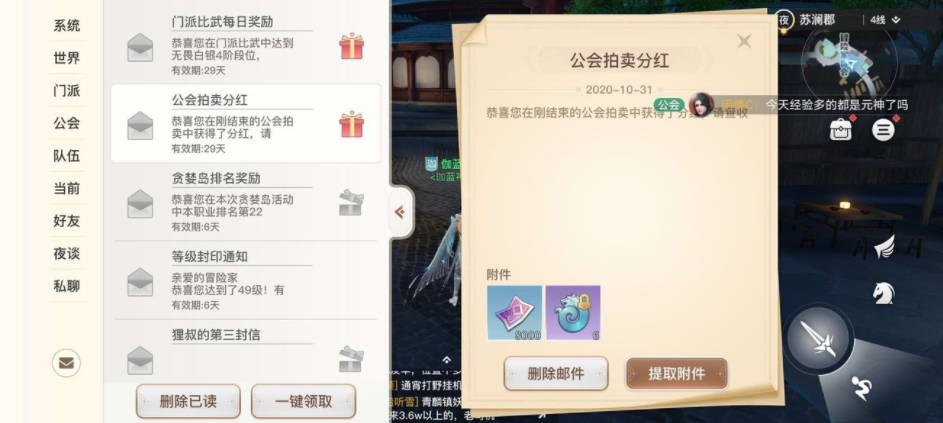Claim gift for 门派比武每日奖励 mail

point(351,46)
